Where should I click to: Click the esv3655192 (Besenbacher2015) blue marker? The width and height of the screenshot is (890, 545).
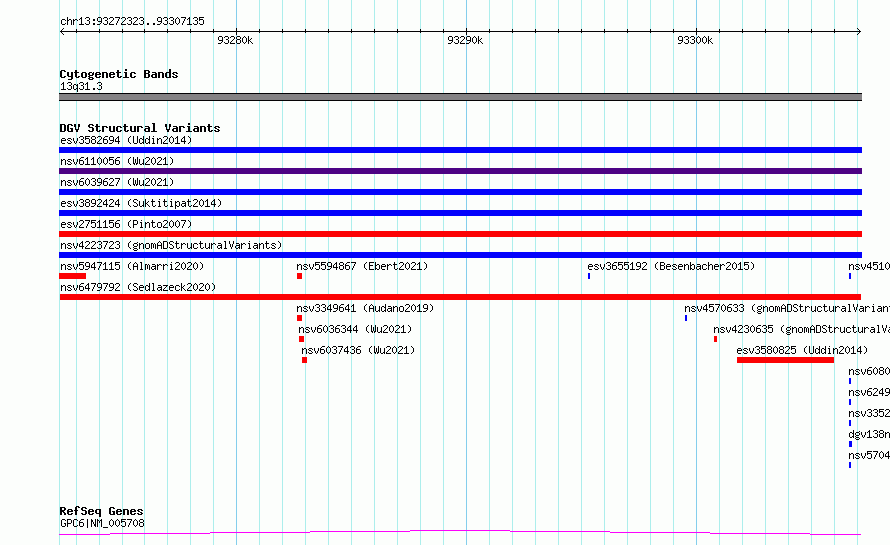click(589, 276)
